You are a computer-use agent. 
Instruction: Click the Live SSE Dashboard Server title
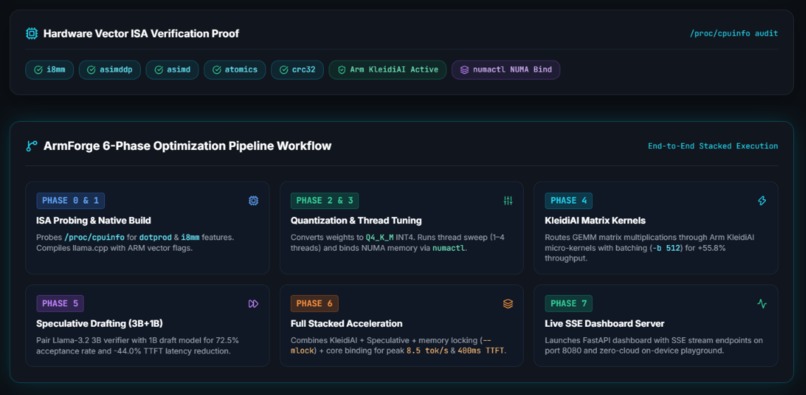click(x=604, y=324)
